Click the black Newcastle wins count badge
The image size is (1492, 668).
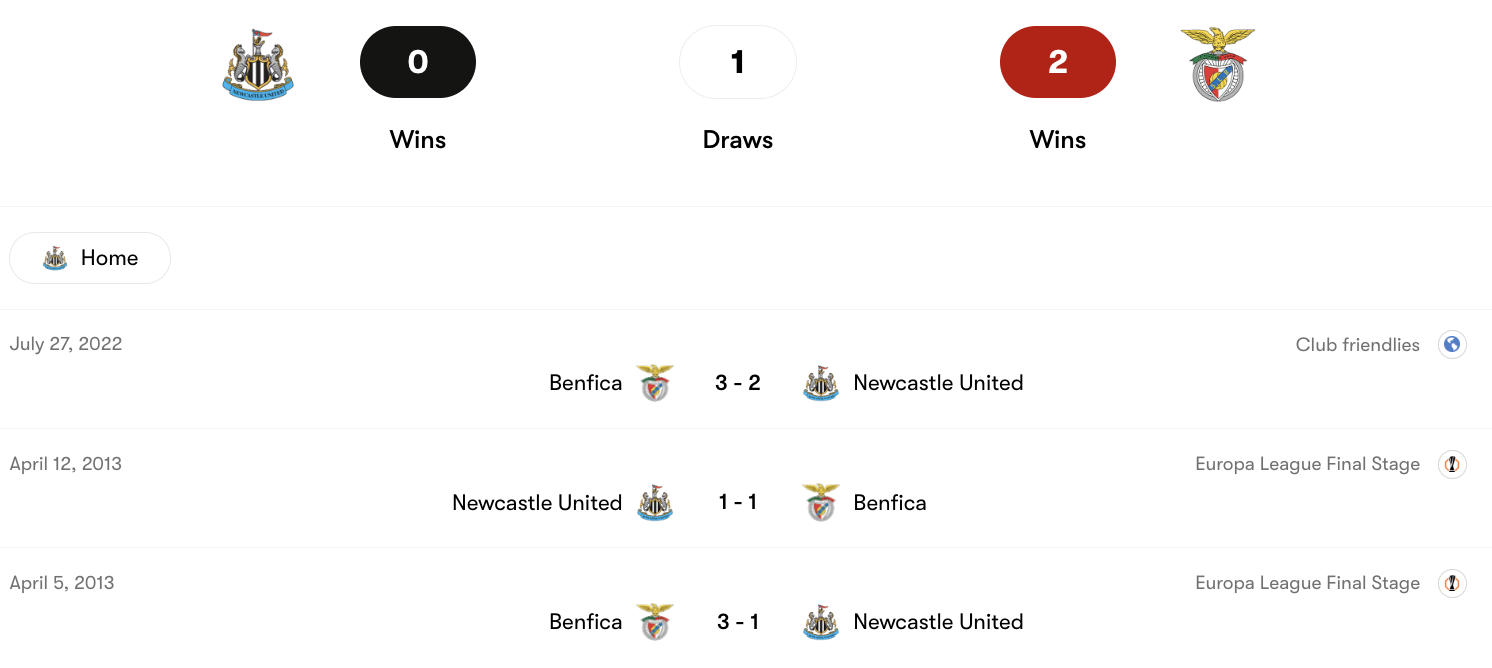(418, 62)
